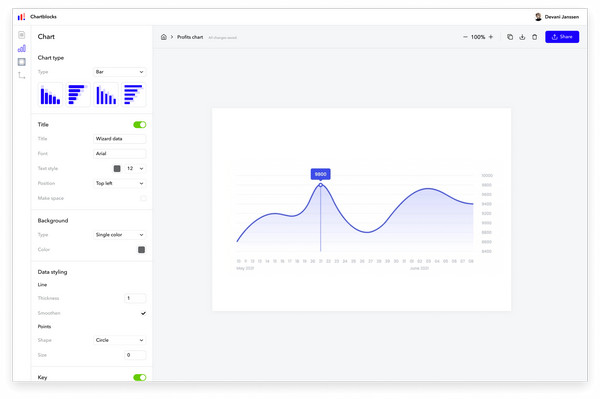
Task: Click the Devani Janssen user name
Action: click(x=562, y=17)
